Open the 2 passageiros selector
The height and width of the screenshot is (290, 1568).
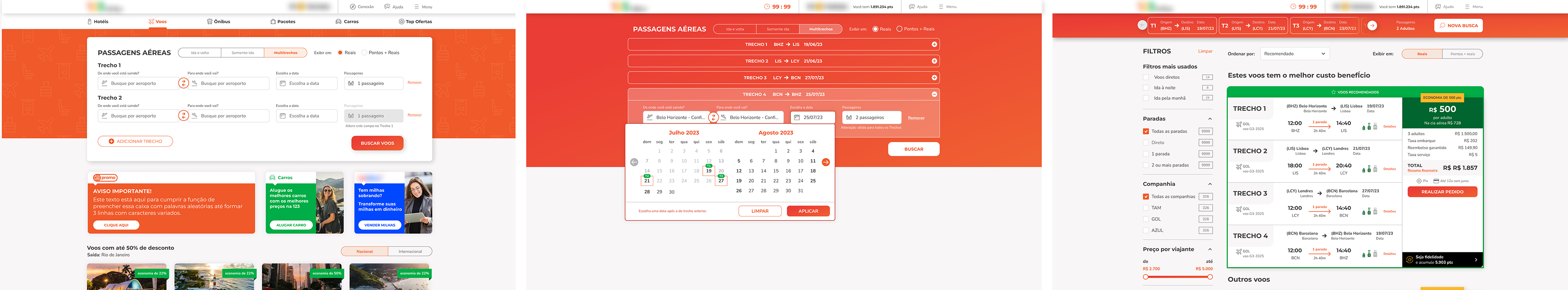[x=872, y=117]
